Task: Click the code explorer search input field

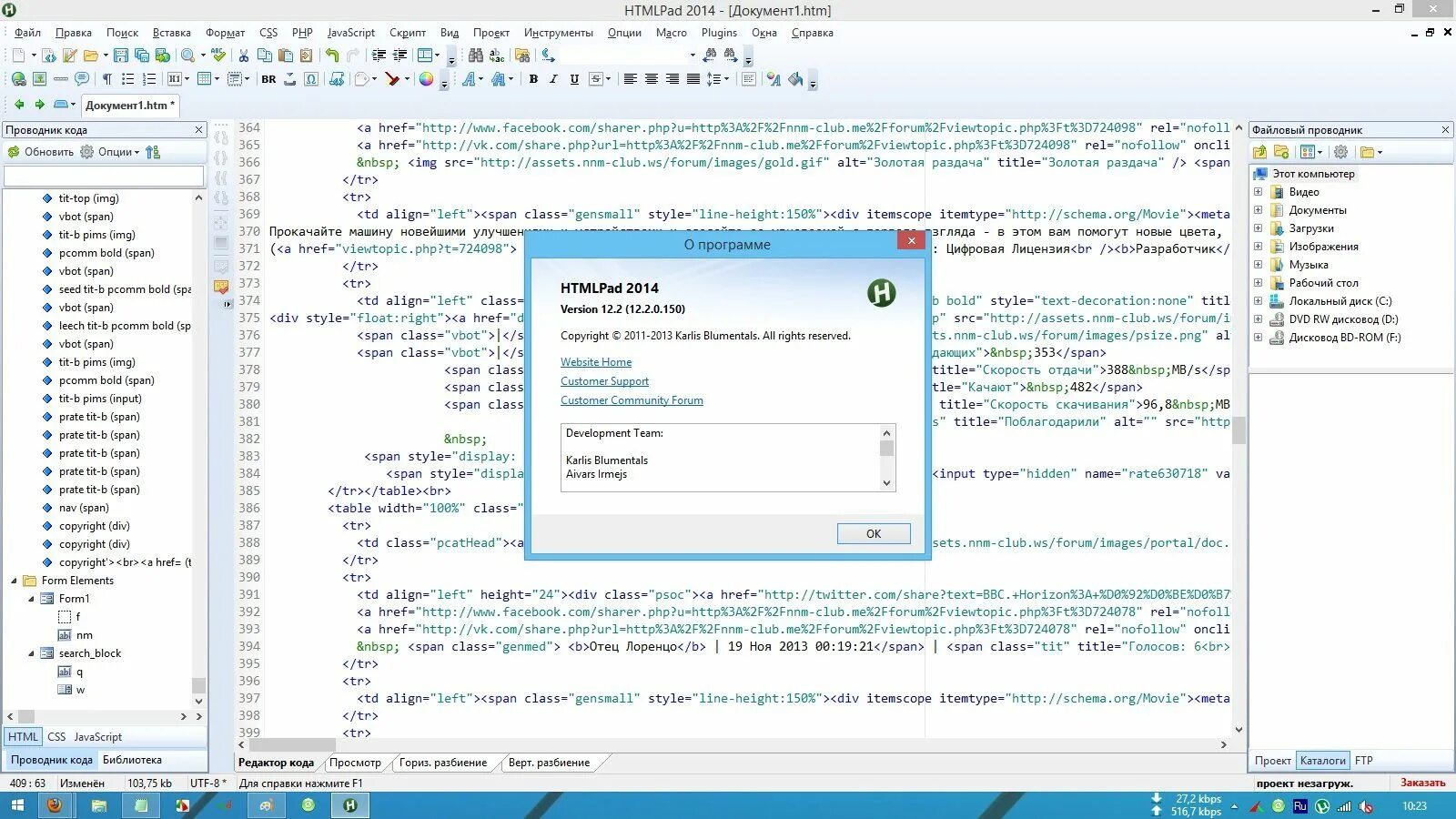Action: coord(104,176)
